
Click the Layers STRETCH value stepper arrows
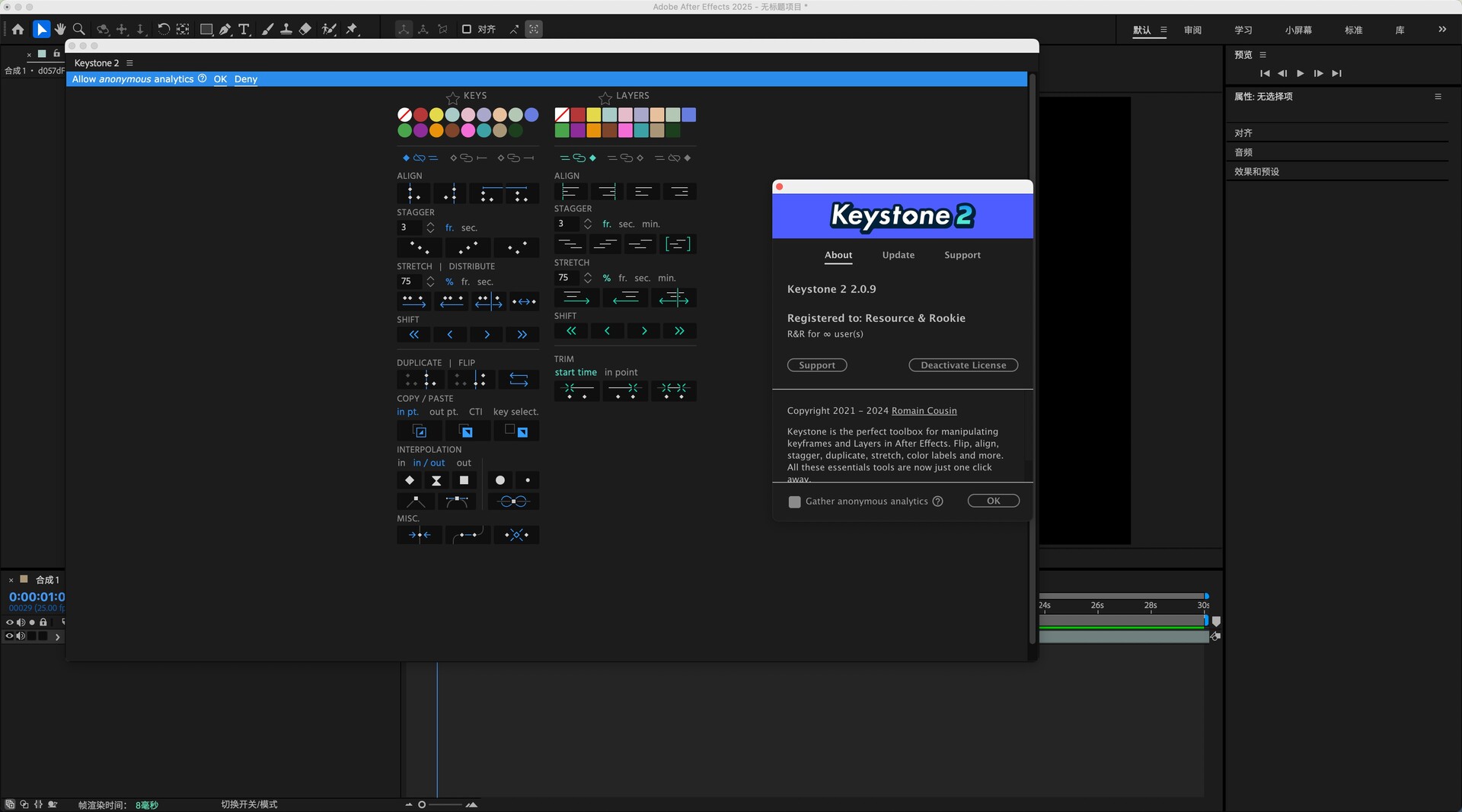click(x=588, y=278)
